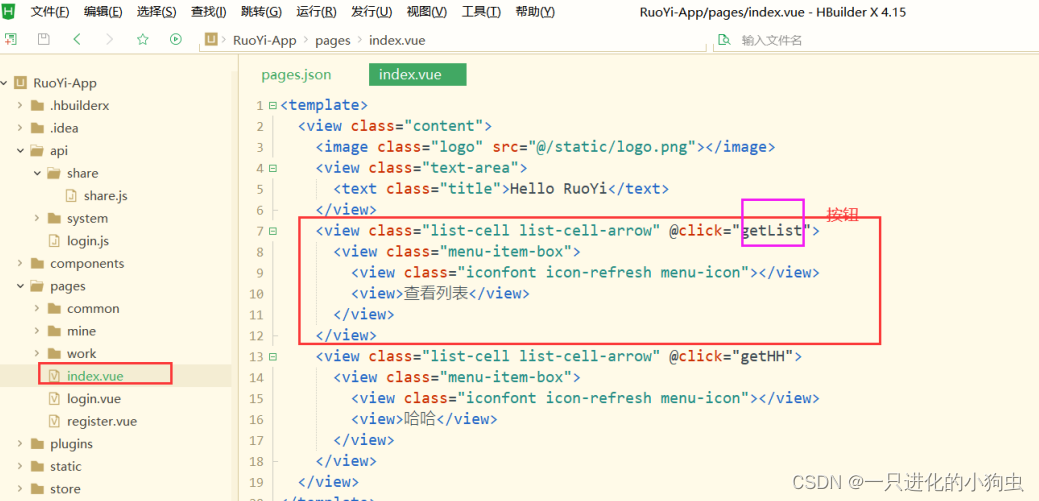Open share.js in the file tree

tap(105, 196)
